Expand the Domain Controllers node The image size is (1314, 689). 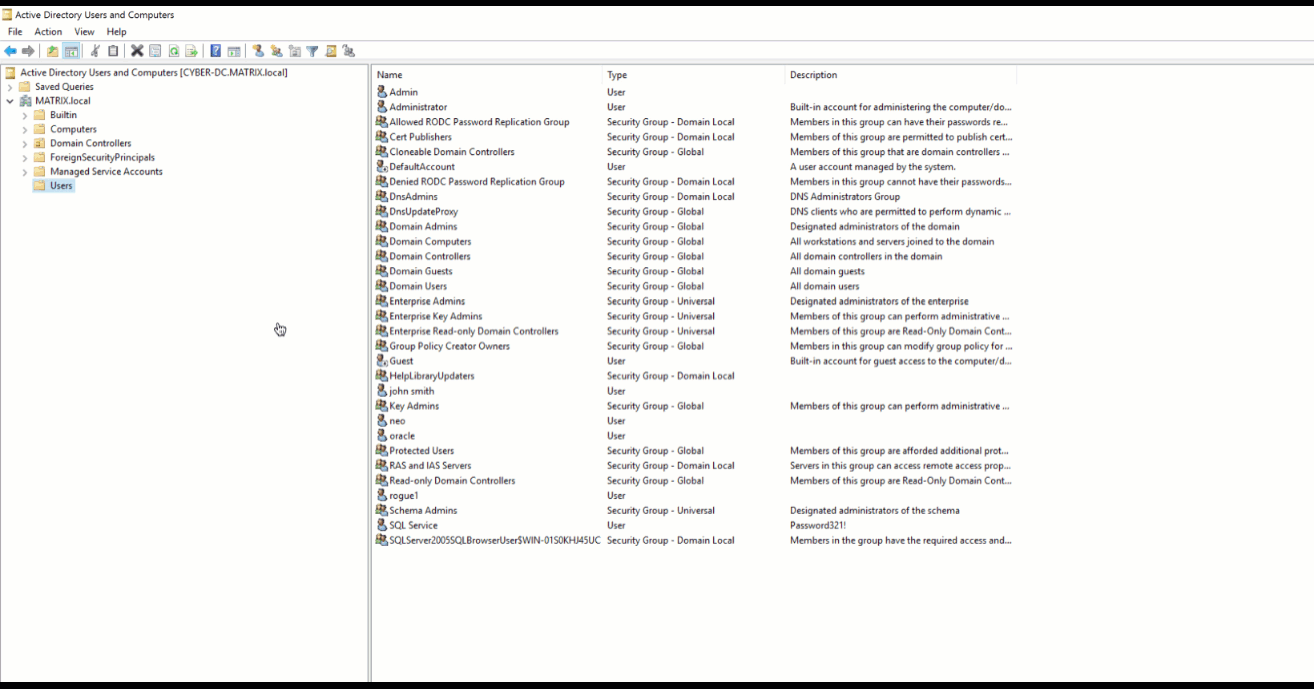[x=25, y=143]
